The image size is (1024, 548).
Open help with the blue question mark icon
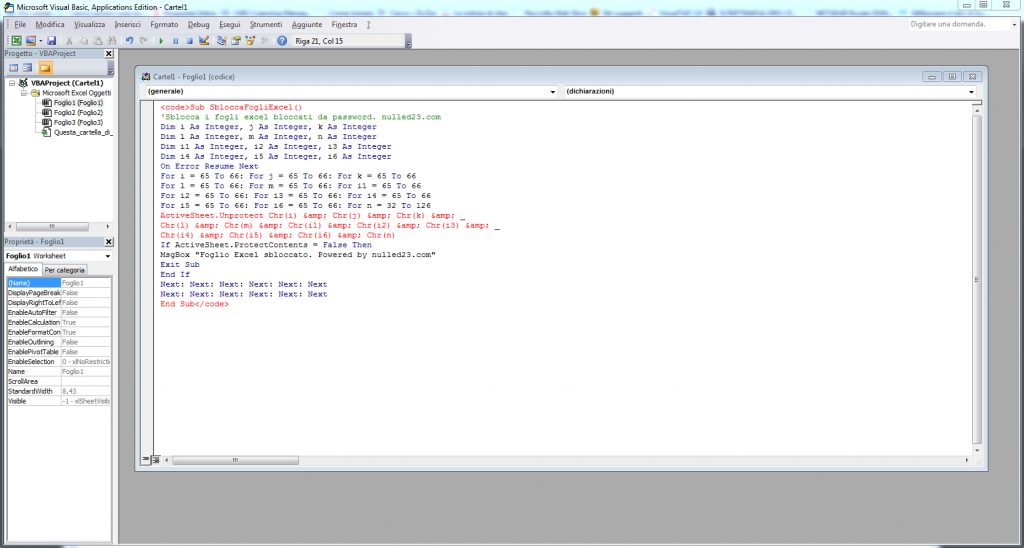(283, 41)
